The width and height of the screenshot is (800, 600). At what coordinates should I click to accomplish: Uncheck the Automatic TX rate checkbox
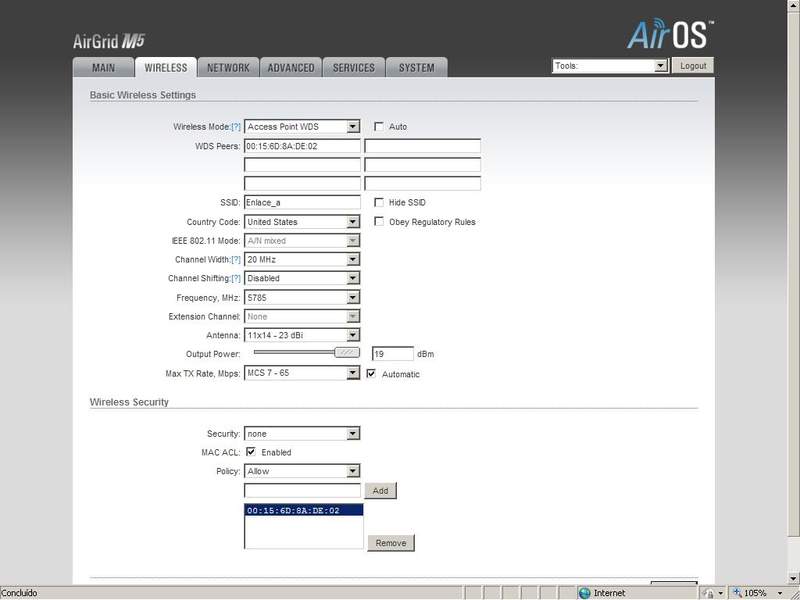pos(371,373)
